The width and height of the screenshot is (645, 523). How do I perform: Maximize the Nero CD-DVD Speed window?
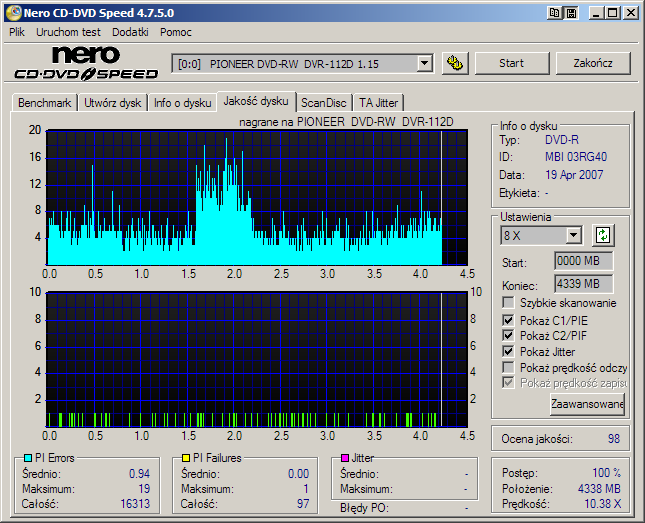[613, 13]
